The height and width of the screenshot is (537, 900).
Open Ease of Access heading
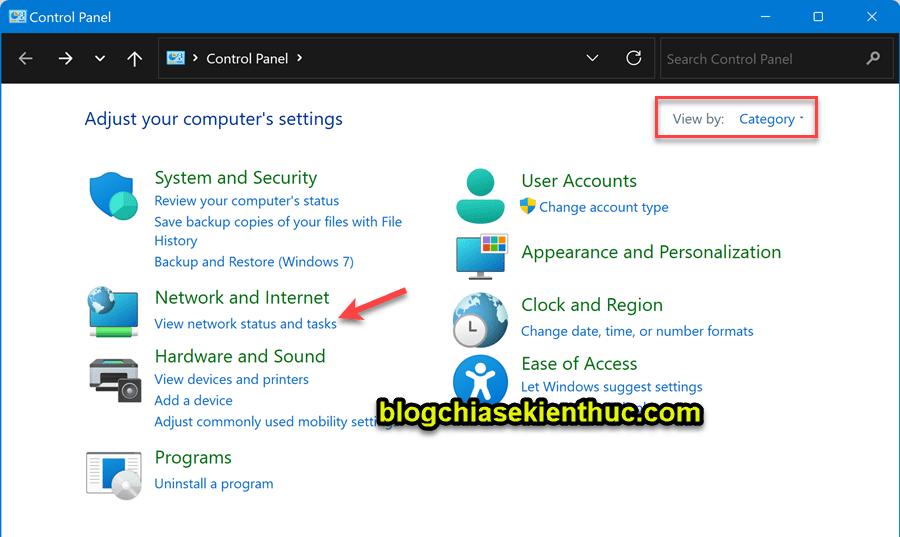pos(579,364)
